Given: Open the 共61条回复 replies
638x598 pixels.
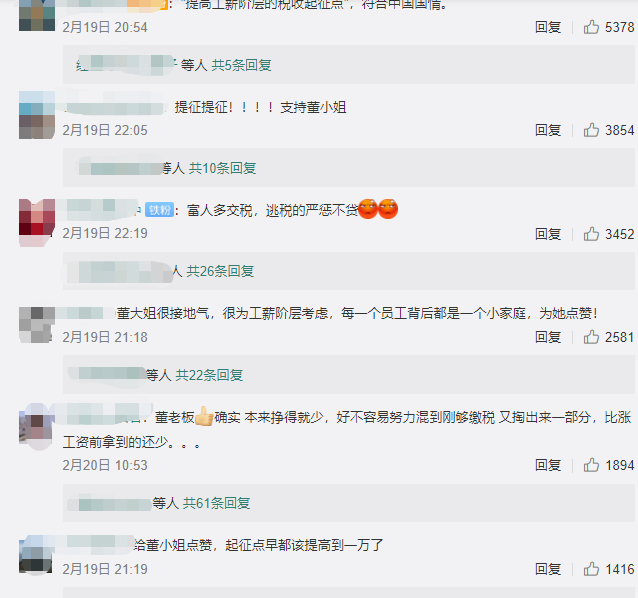Looking at the screenshot, I should tap(216, 503).
